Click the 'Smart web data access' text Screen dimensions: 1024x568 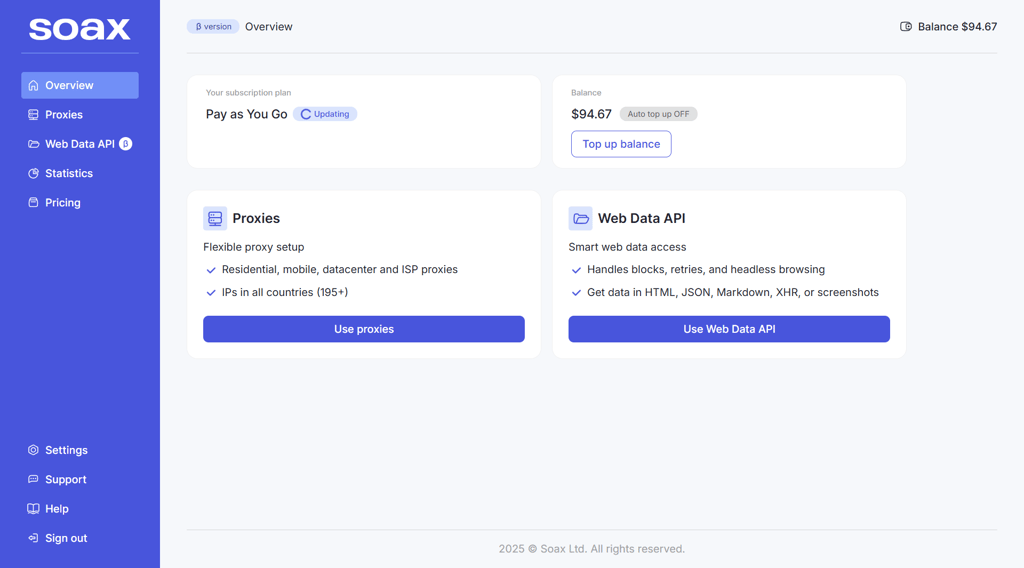pyautogui.click(x=627, y=247)
